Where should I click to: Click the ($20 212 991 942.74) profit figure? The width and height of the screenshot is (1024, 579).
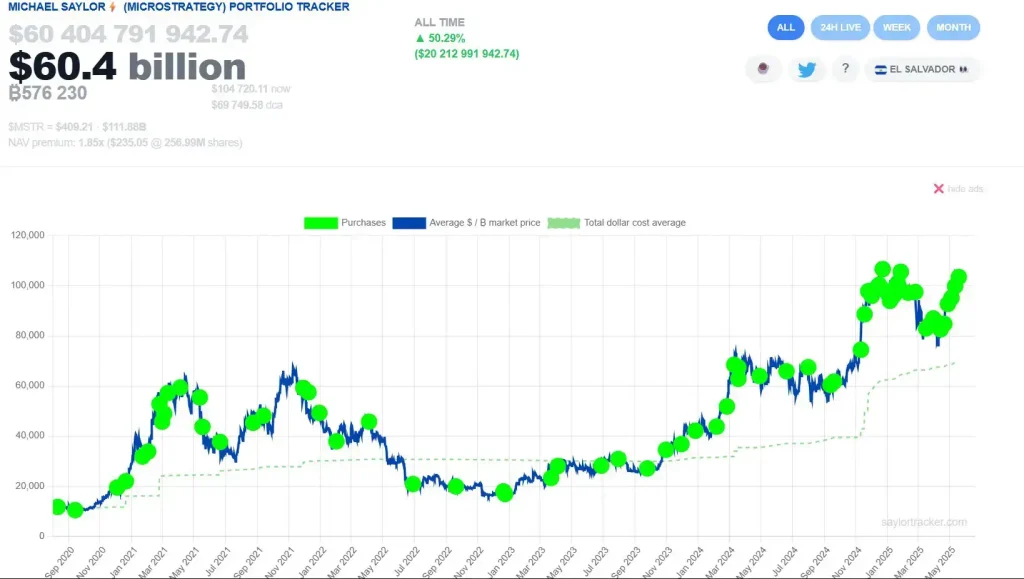click(467, 54)
